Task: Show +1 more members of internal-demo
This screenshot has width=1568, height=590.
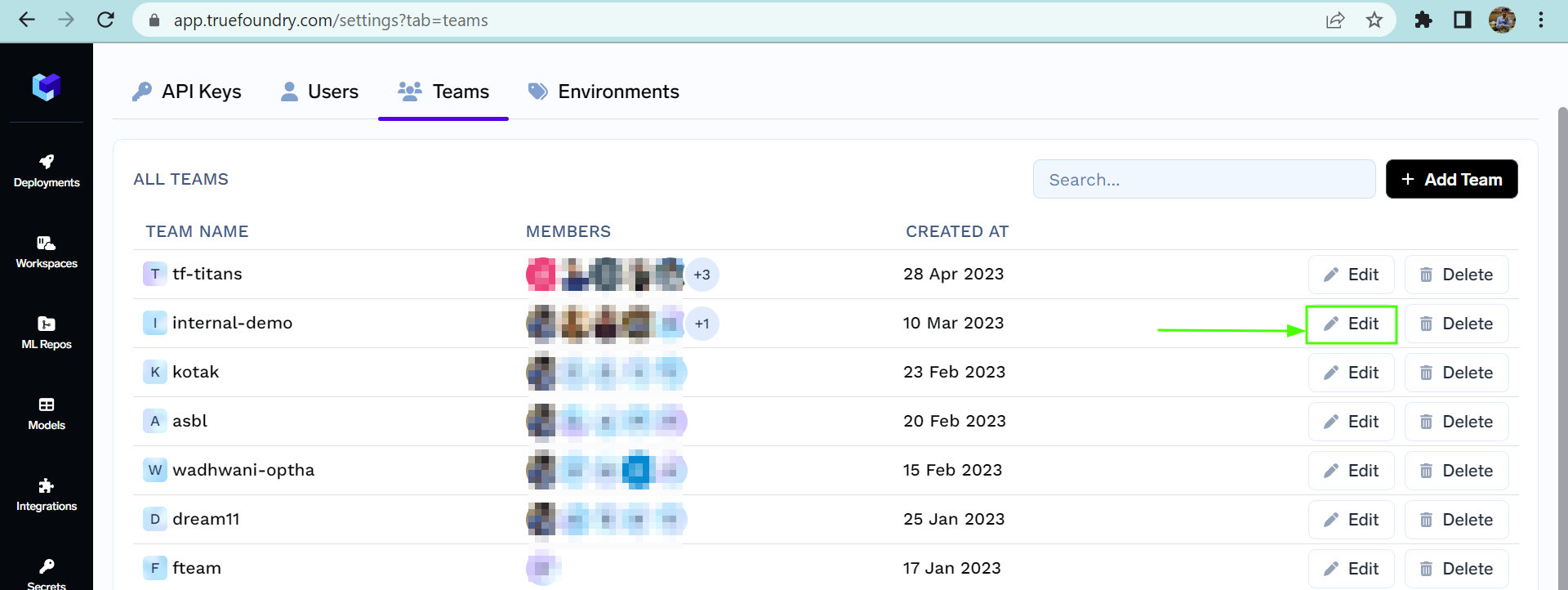Action: pos(702,324)
